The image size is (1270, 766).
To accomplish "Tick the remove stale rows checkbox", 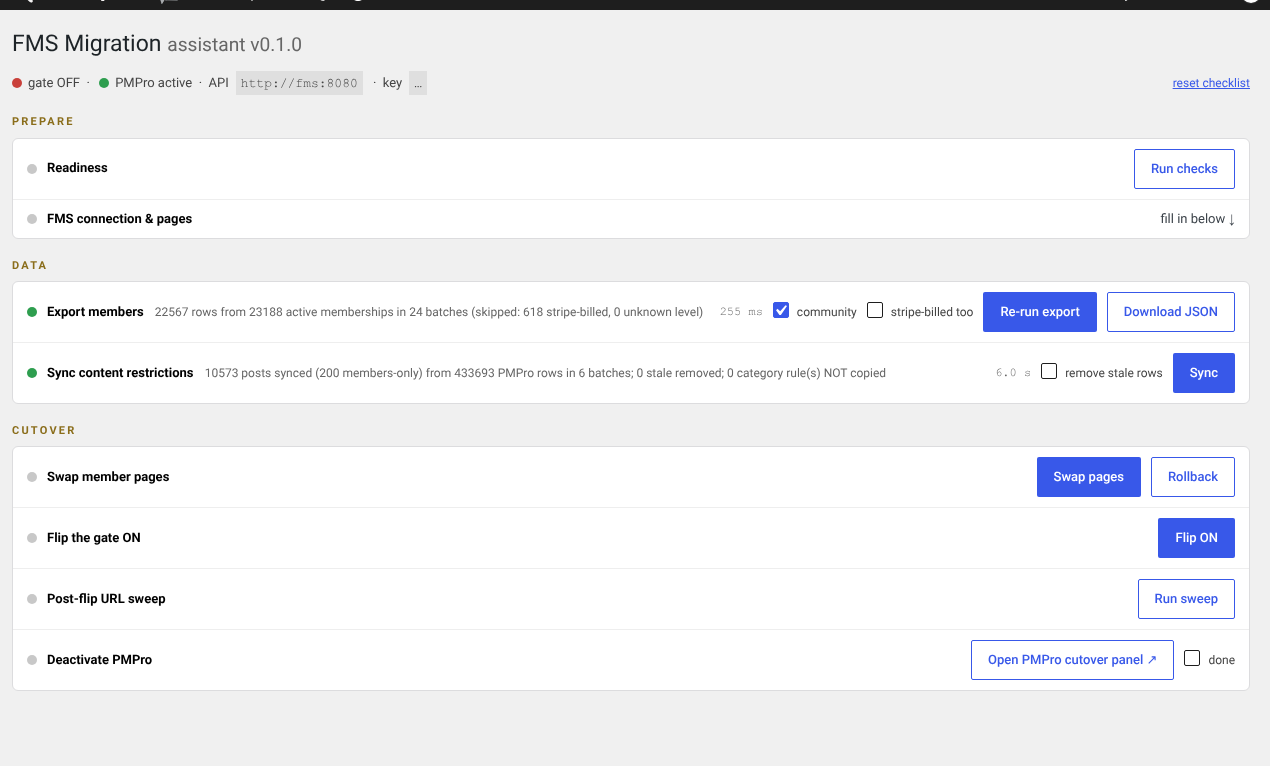I will pos(1049,371).
